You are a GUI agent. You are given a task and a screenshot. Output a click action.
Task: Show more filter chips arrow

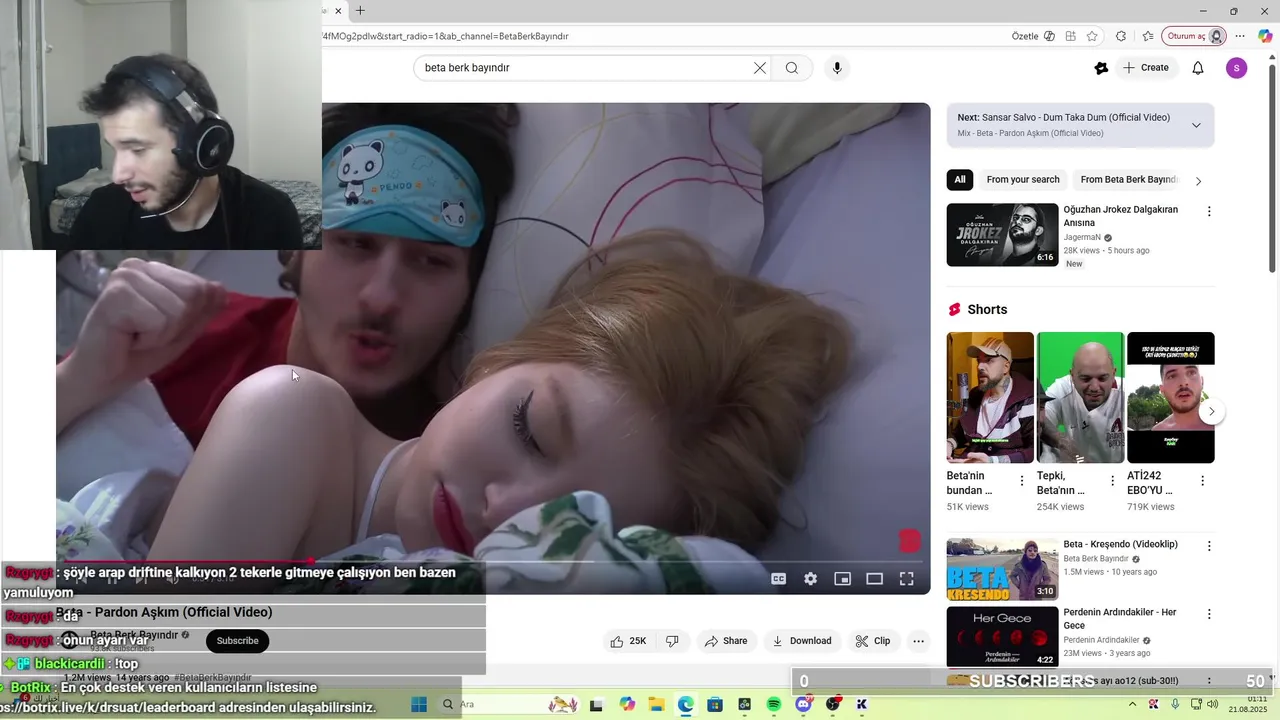click(1198, 181)
